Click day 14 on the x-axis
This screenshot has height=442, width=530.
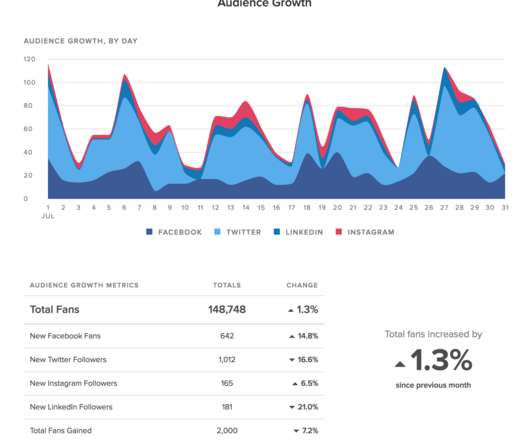[246, 207]
